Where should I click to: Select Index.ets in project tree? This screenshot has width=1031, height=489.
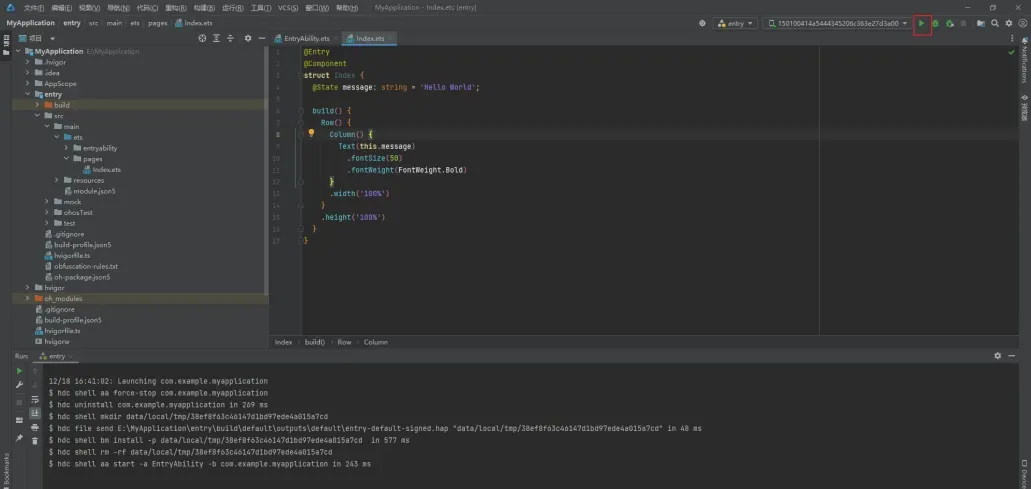click(102, 170)
